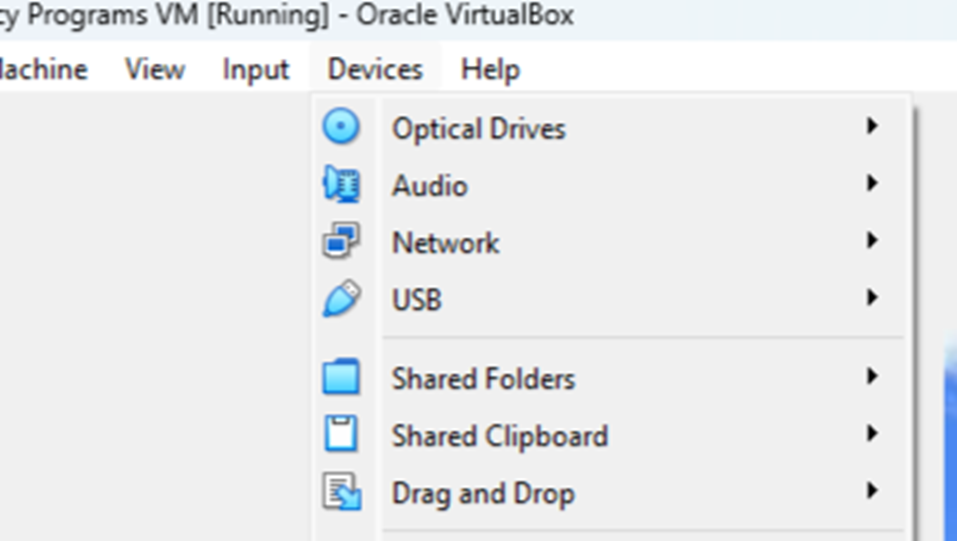Open the Help menu

[490, 69]
